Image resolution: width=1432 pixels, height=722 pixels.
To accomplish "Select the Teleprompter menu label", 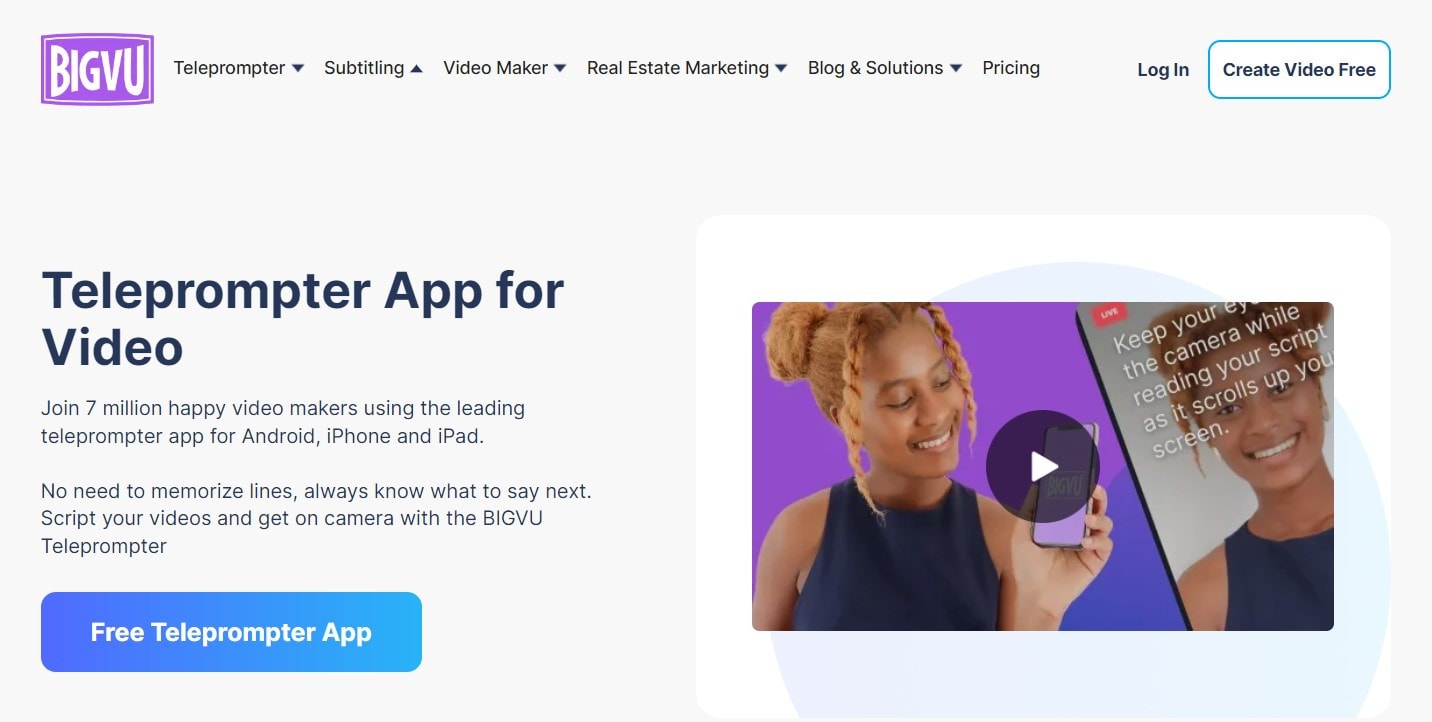I will pos(229,68).
